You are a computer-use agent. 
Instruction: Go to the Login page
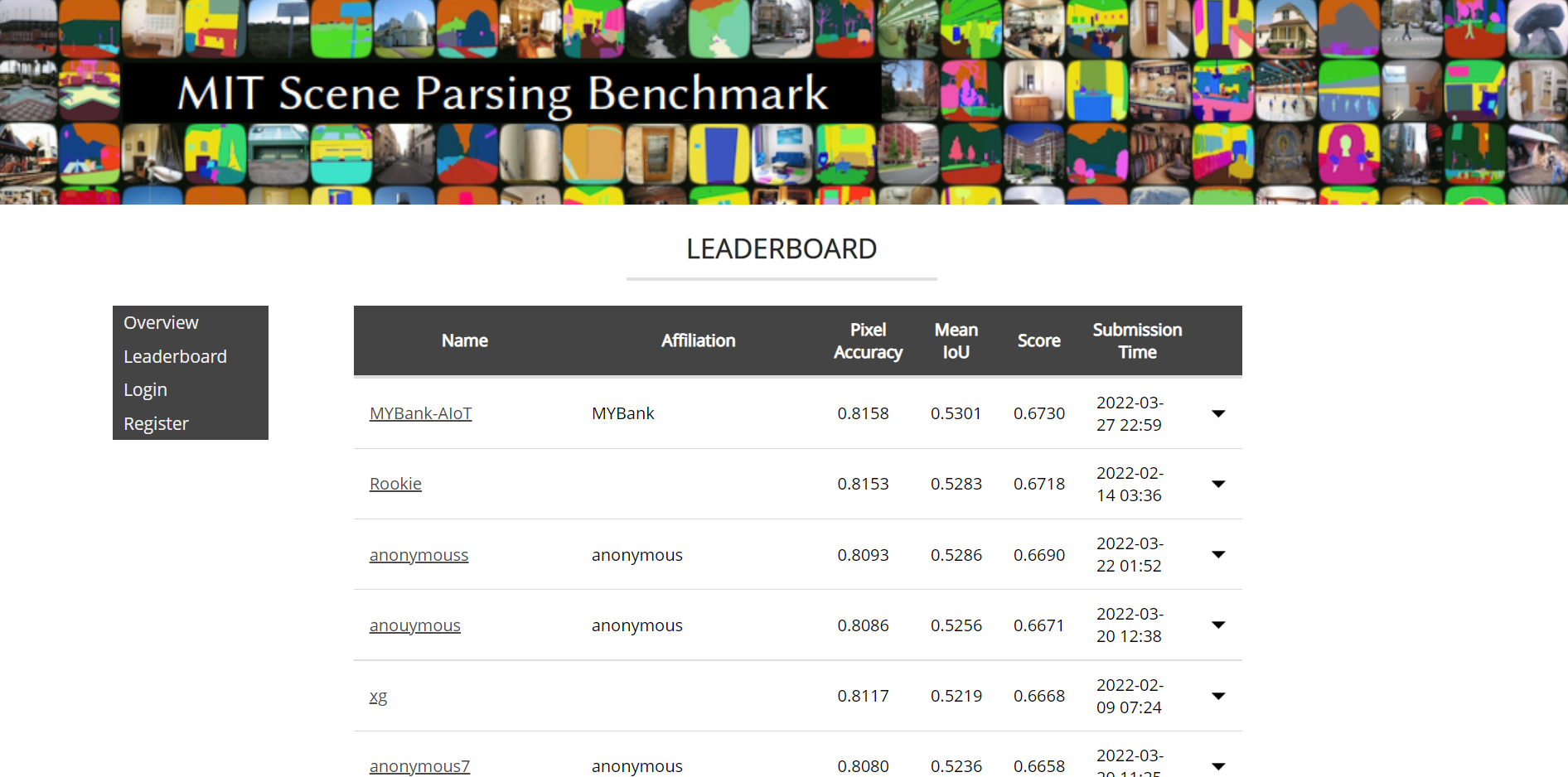point(145,389)
